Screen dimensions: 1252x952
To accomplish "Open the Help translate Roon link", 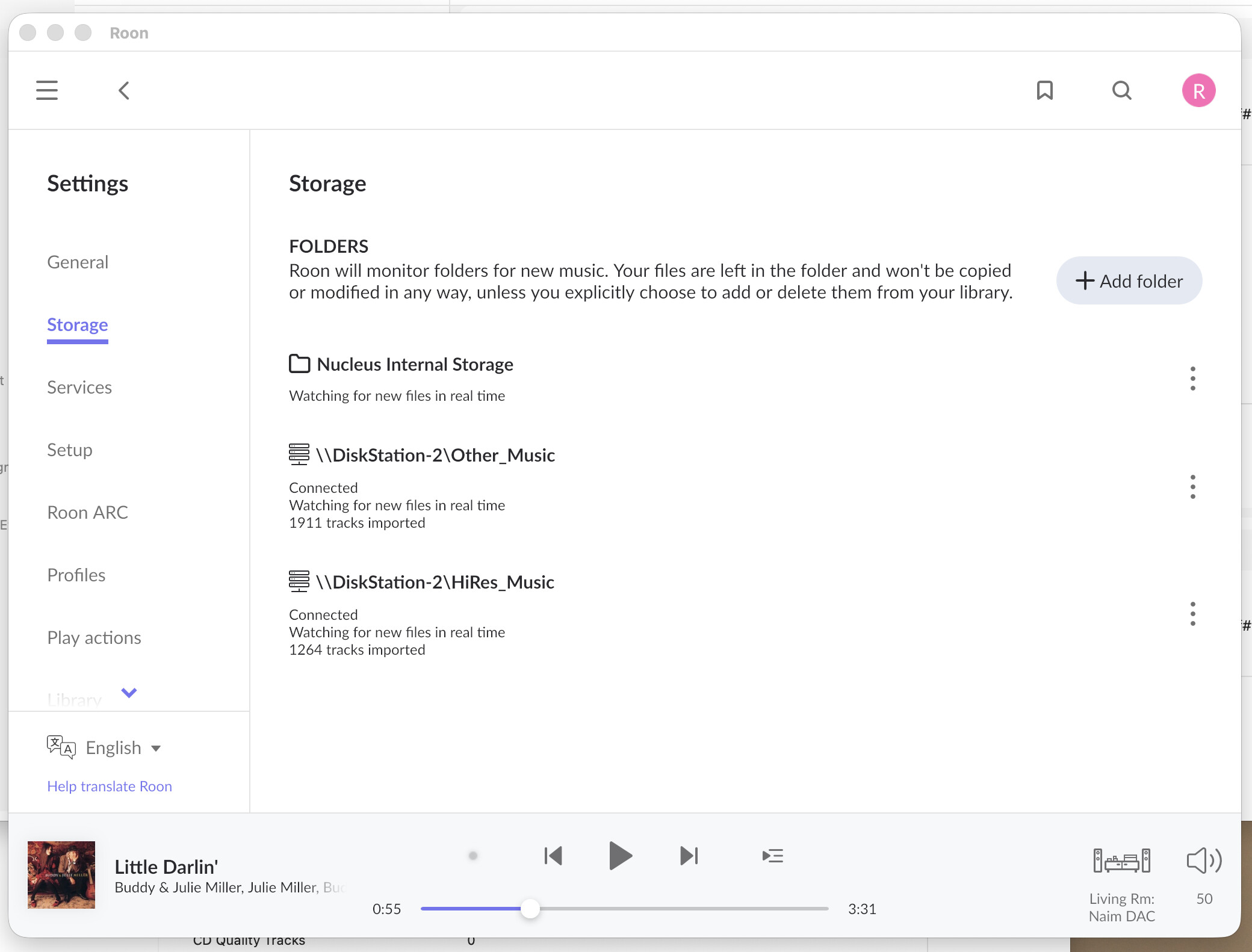I will (110, 787).
